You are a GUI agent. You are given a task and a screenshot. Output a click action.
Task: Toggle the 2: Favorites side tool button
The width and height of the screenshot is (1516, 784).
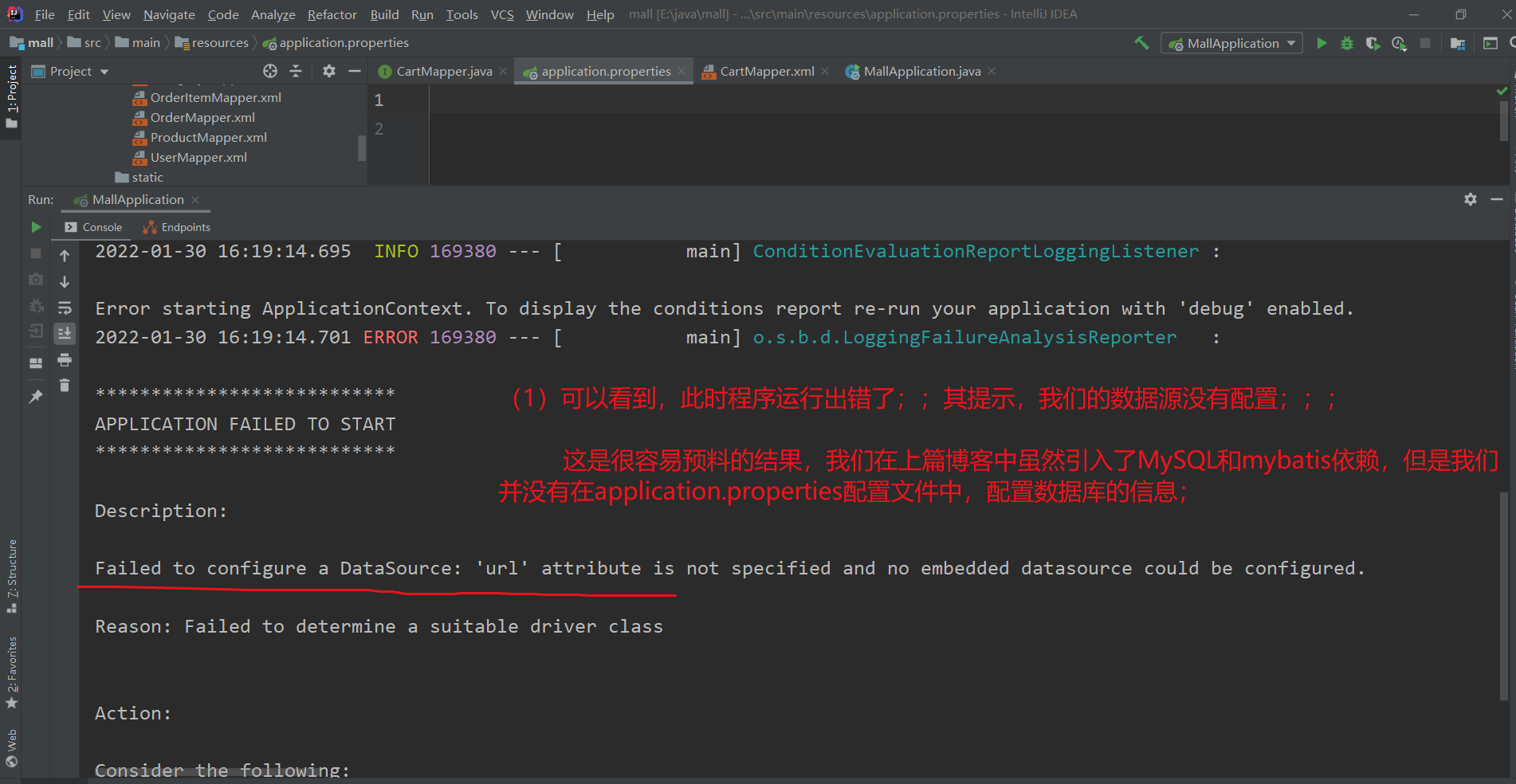(11, 672)
